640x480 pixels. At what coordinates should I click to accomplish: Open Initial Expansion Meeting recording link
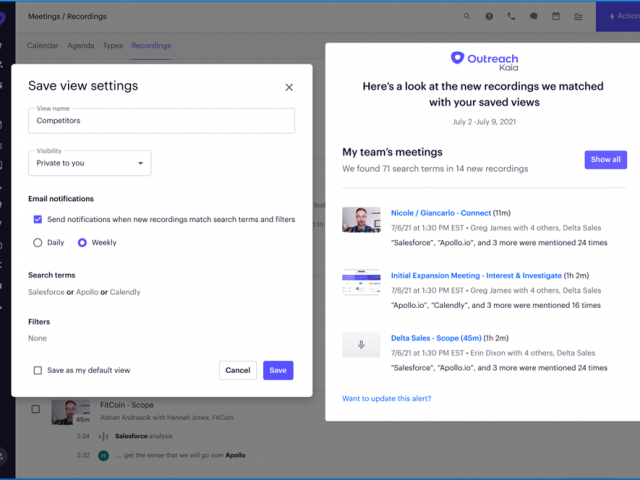point(476,276)
